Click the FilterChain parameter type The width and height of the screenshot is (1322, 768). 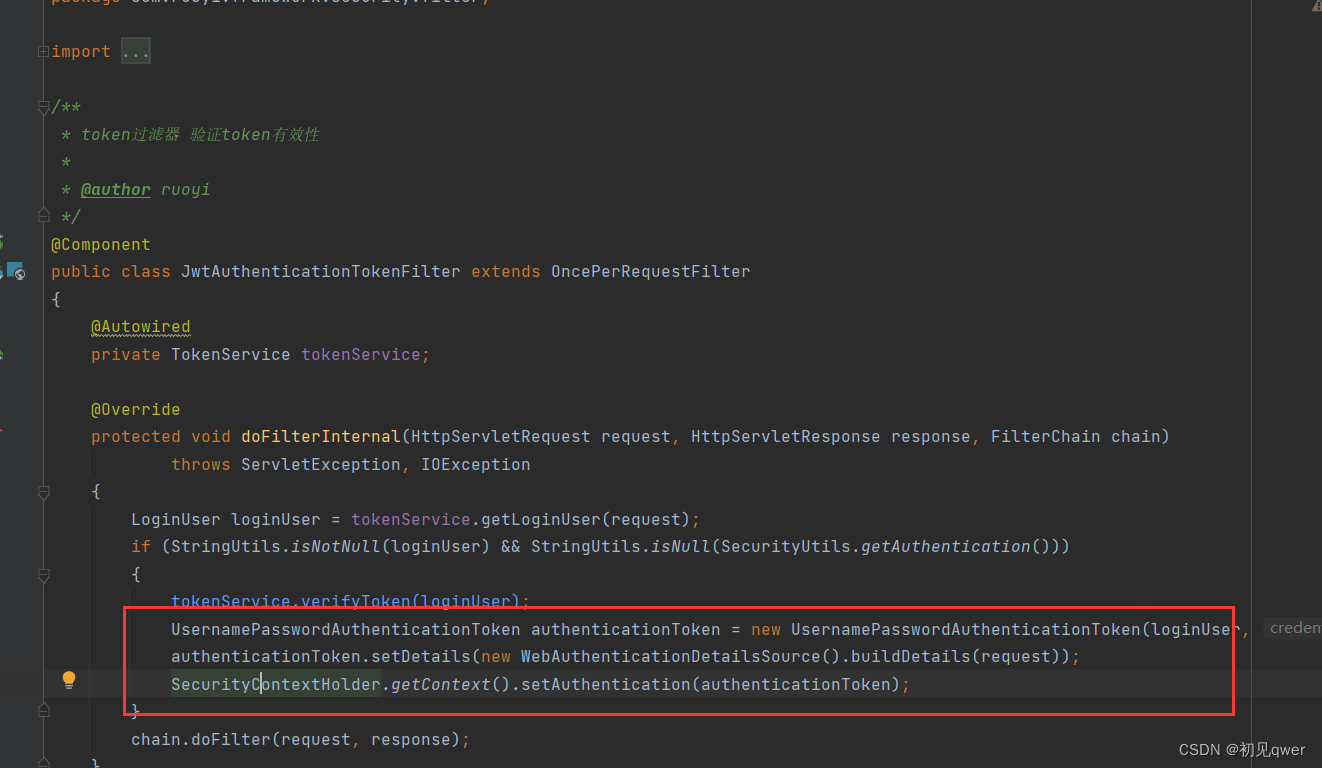click(1046, 437)
